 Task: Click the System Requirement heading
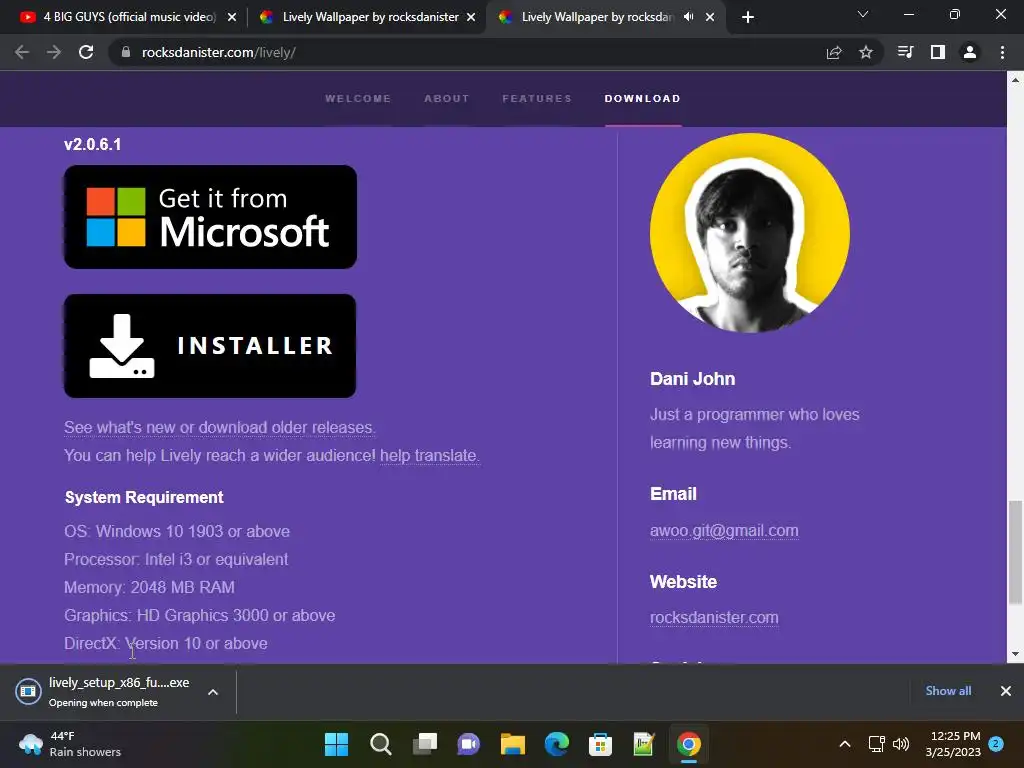point(144,498)
